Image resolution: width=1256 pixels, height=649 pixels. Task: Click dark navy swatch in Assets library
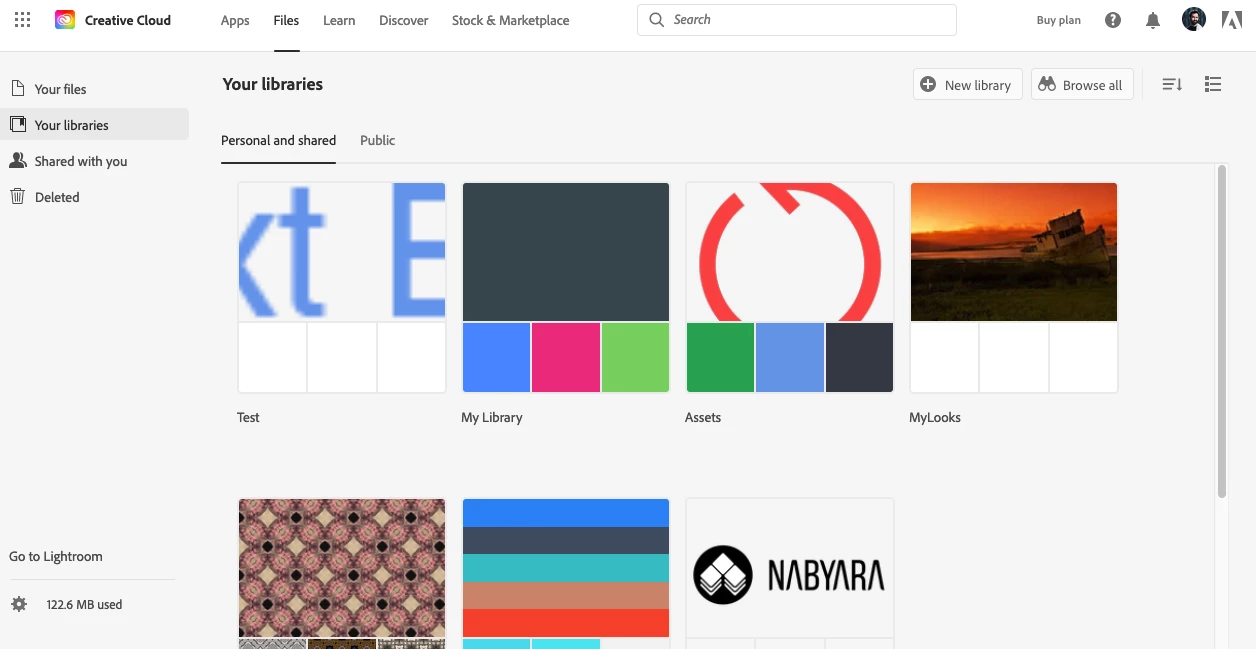pyautogui.click(x=859, y=357)
